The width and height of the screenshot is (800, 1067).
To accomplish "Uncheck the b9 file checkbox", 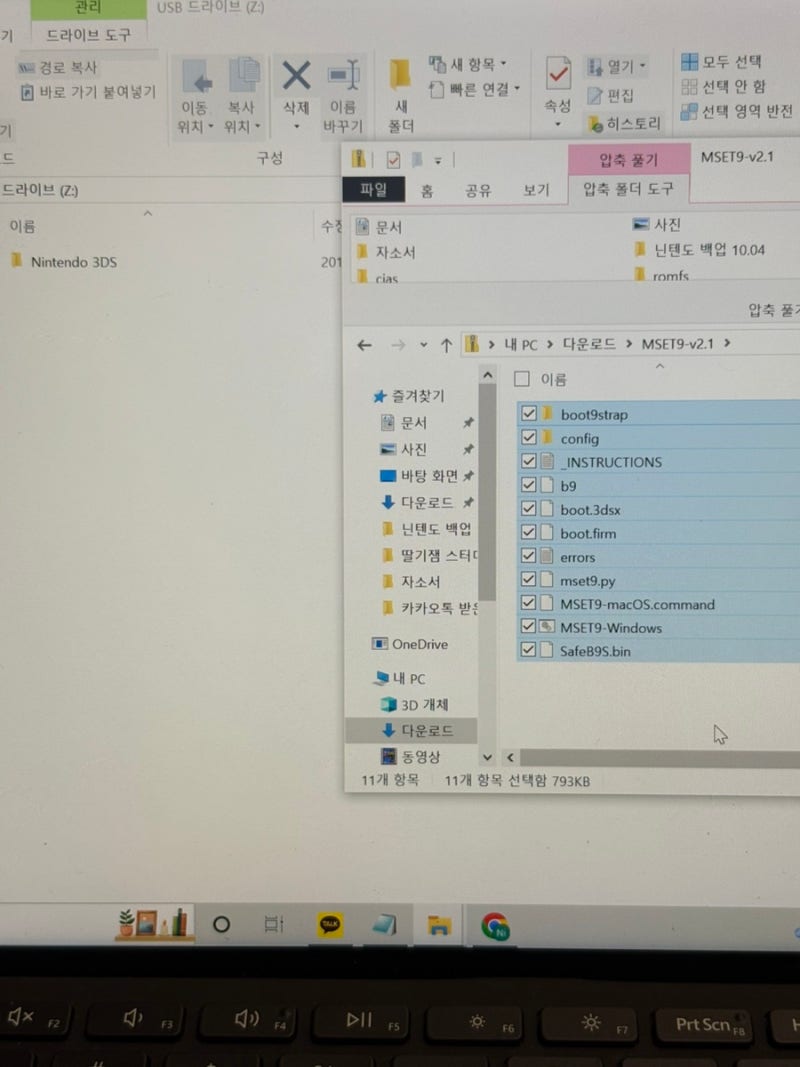I will (x=529, y=485).
